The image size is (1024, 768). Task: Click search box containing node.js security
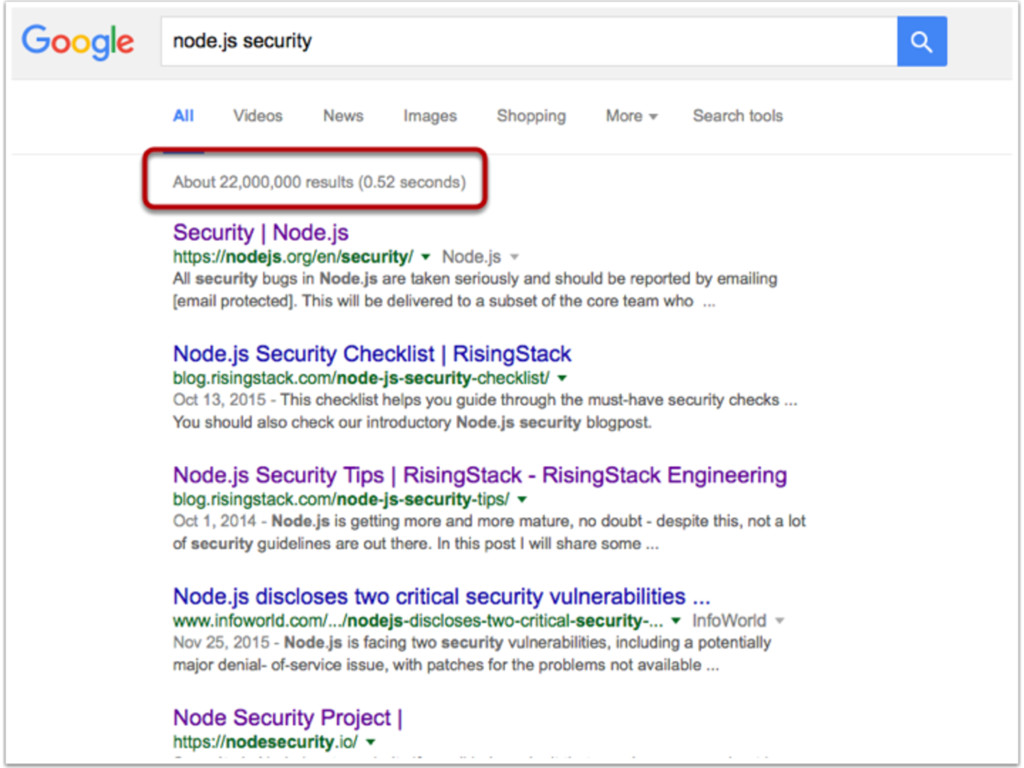529,41
